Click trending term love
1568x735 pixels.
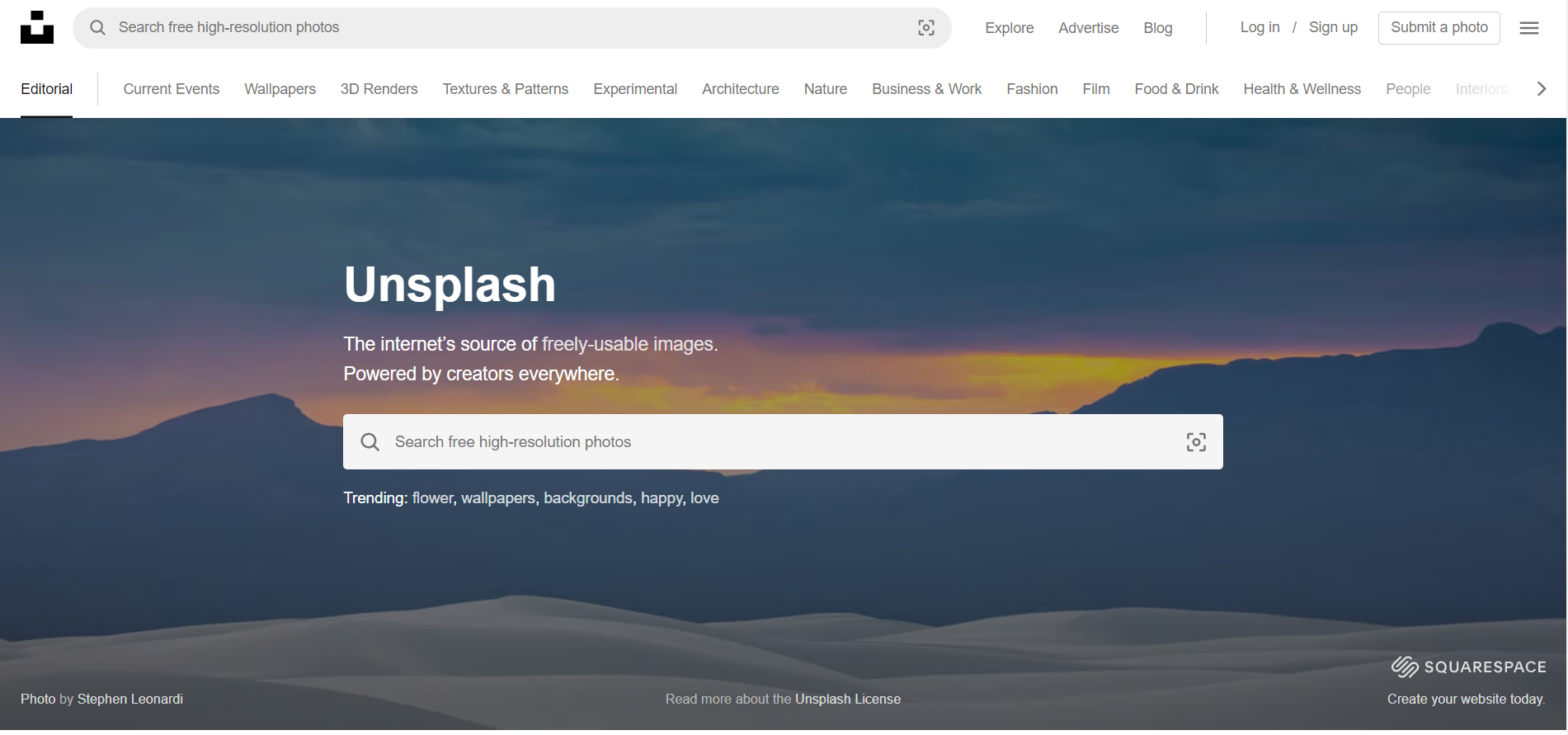(x=704, y=498)
